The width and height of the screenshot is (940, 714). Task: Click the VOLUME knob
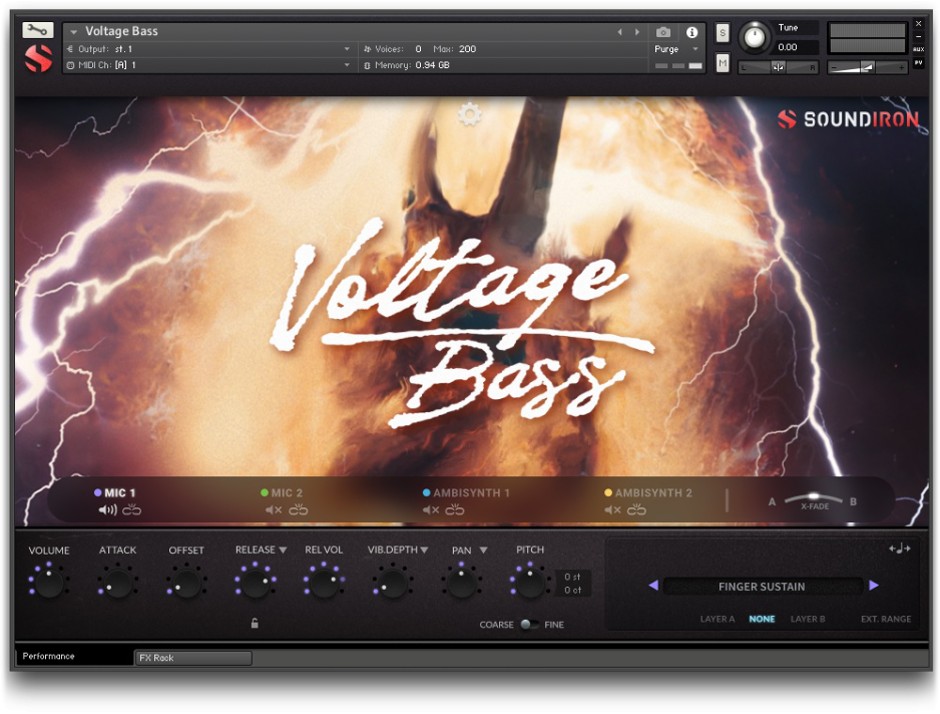pyautogui.click(x=49, y=582)
